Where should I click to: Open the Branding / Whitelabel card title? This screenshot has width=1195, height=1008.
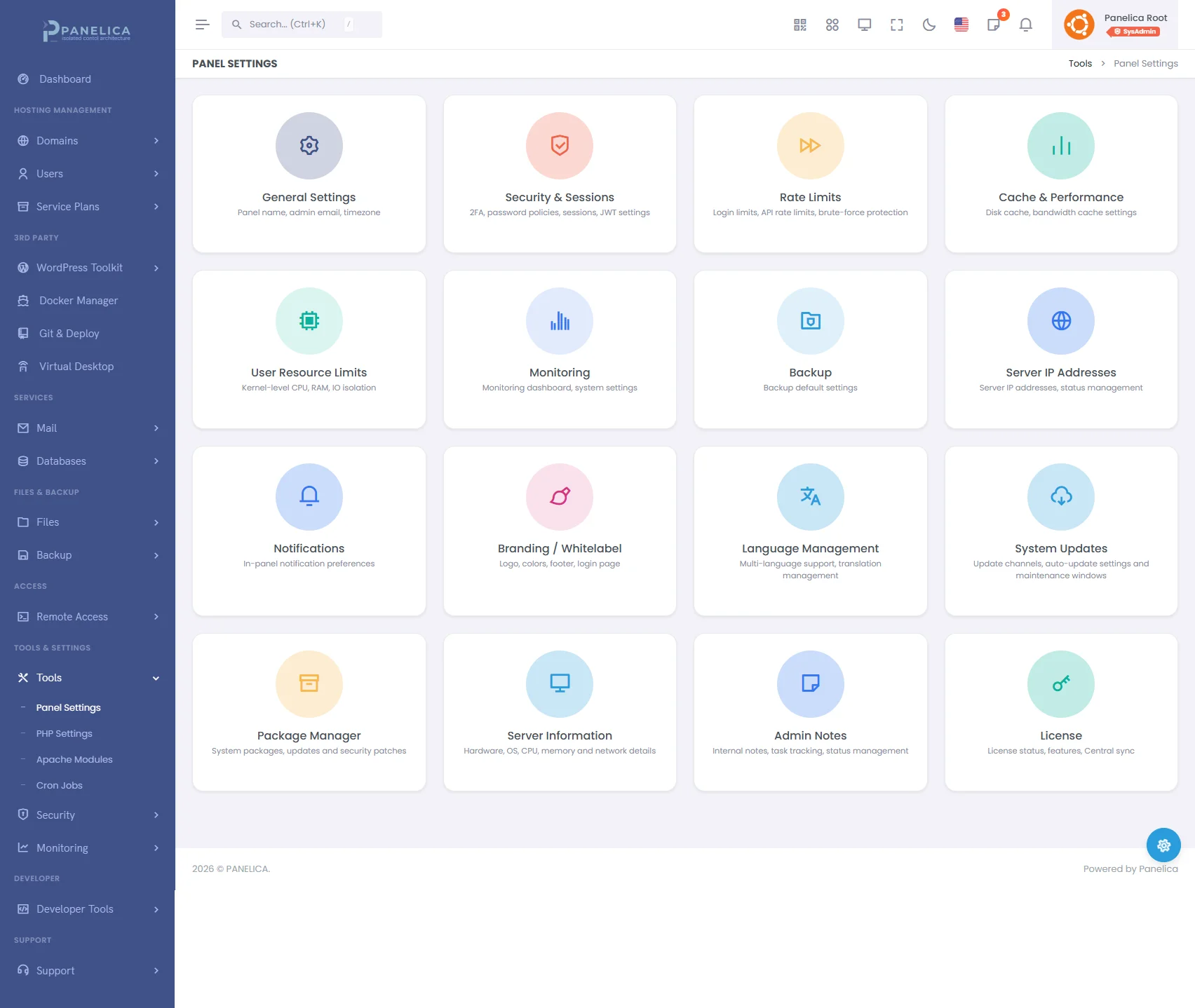tap(559, 549)
